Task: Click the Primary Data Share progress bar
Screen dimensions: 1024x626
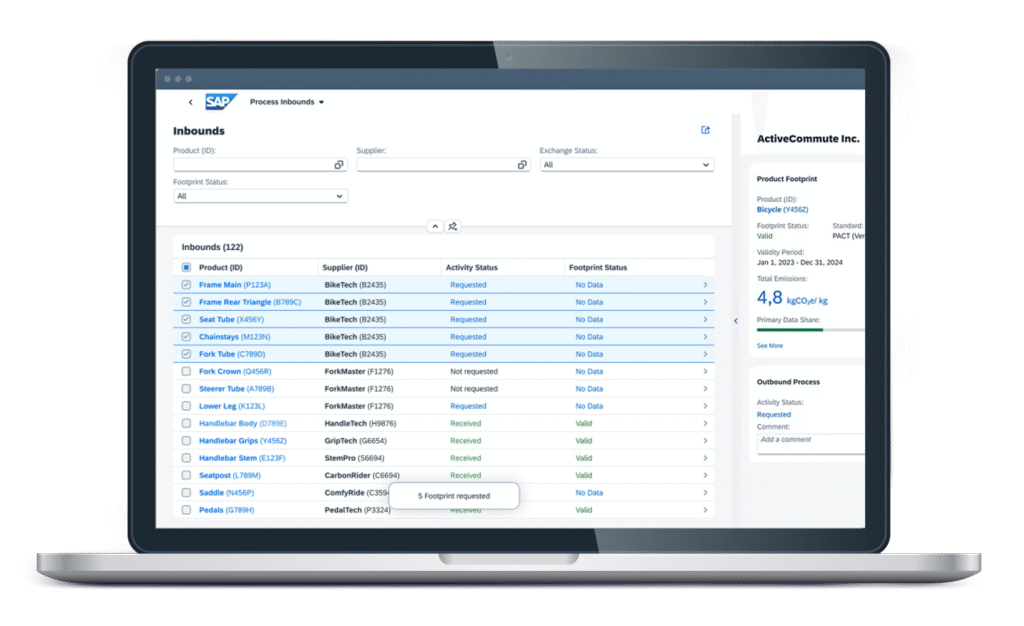Action: point(810,329)
